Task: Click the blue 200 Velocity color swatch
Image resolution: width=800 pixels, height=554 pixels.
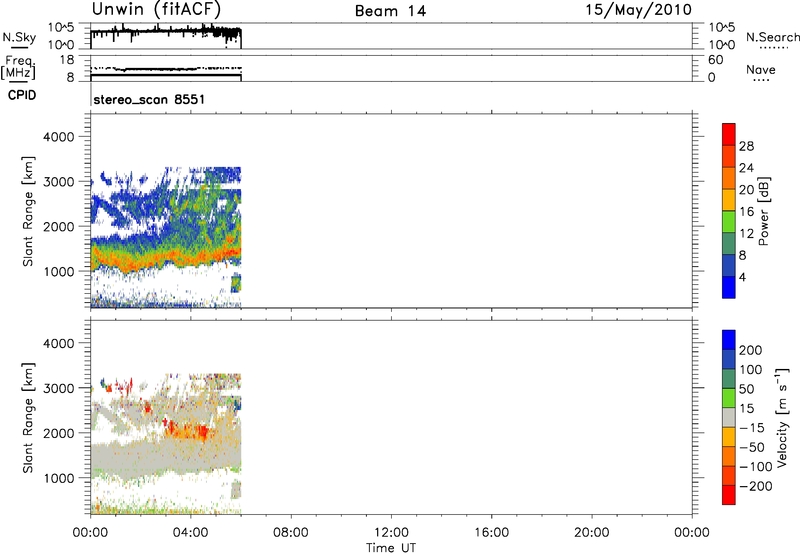Action: (729, 340)
